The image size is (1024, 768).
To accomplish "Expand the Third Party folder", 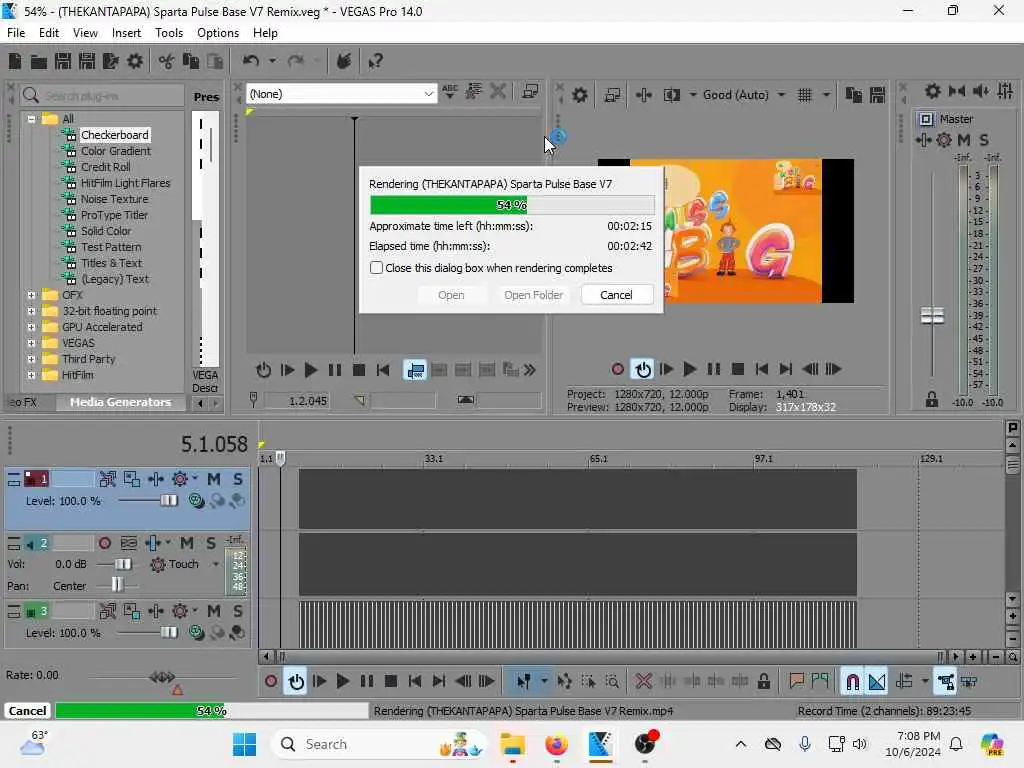I will pyautogui.click(x=31, y=359).
